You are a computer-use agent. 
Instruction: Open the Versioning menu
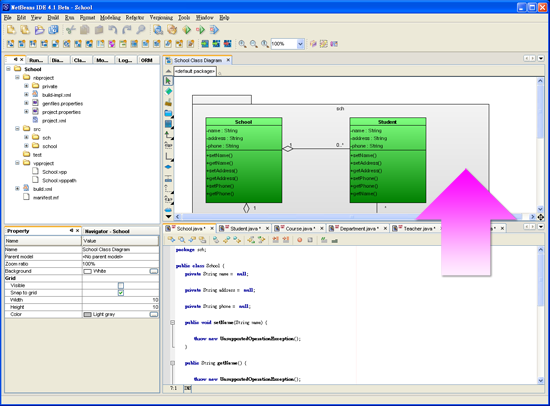[x=161, y=18]
